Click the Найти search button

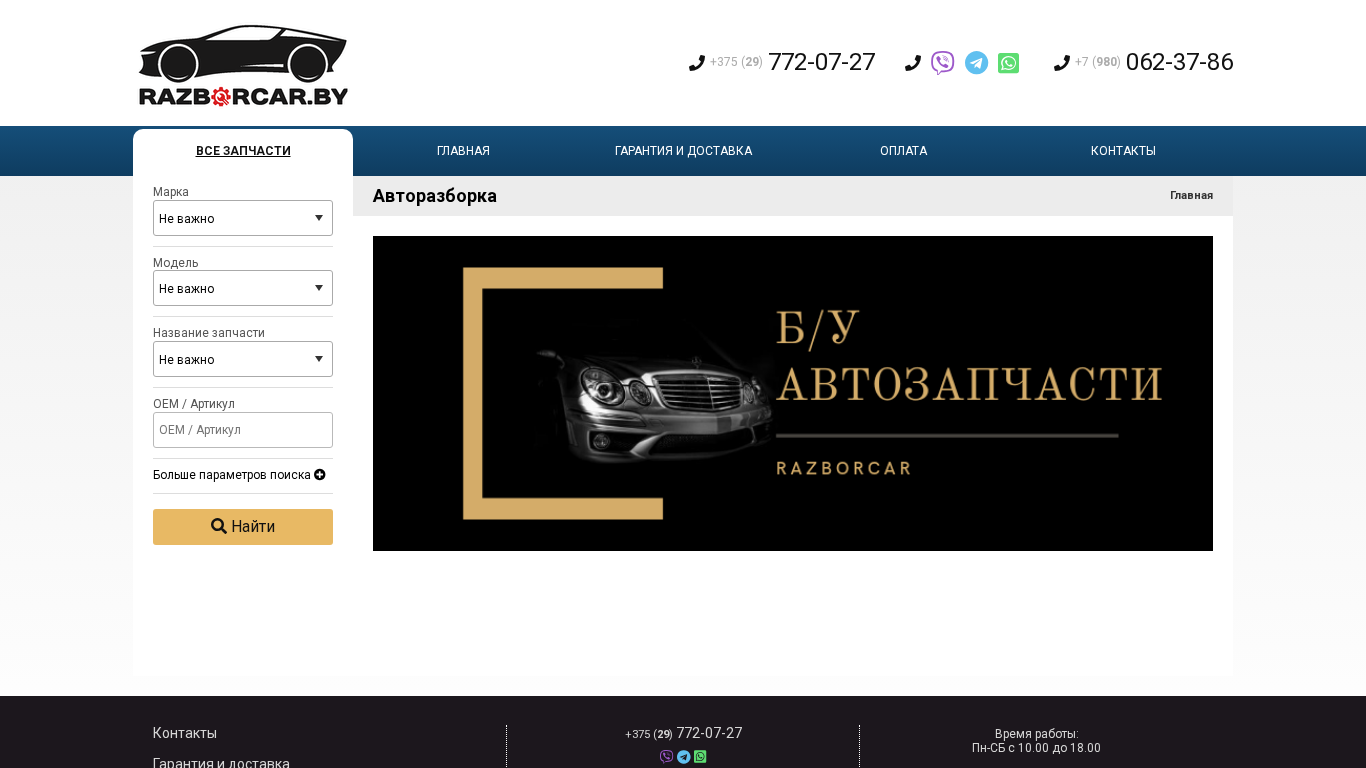[243, 527]
